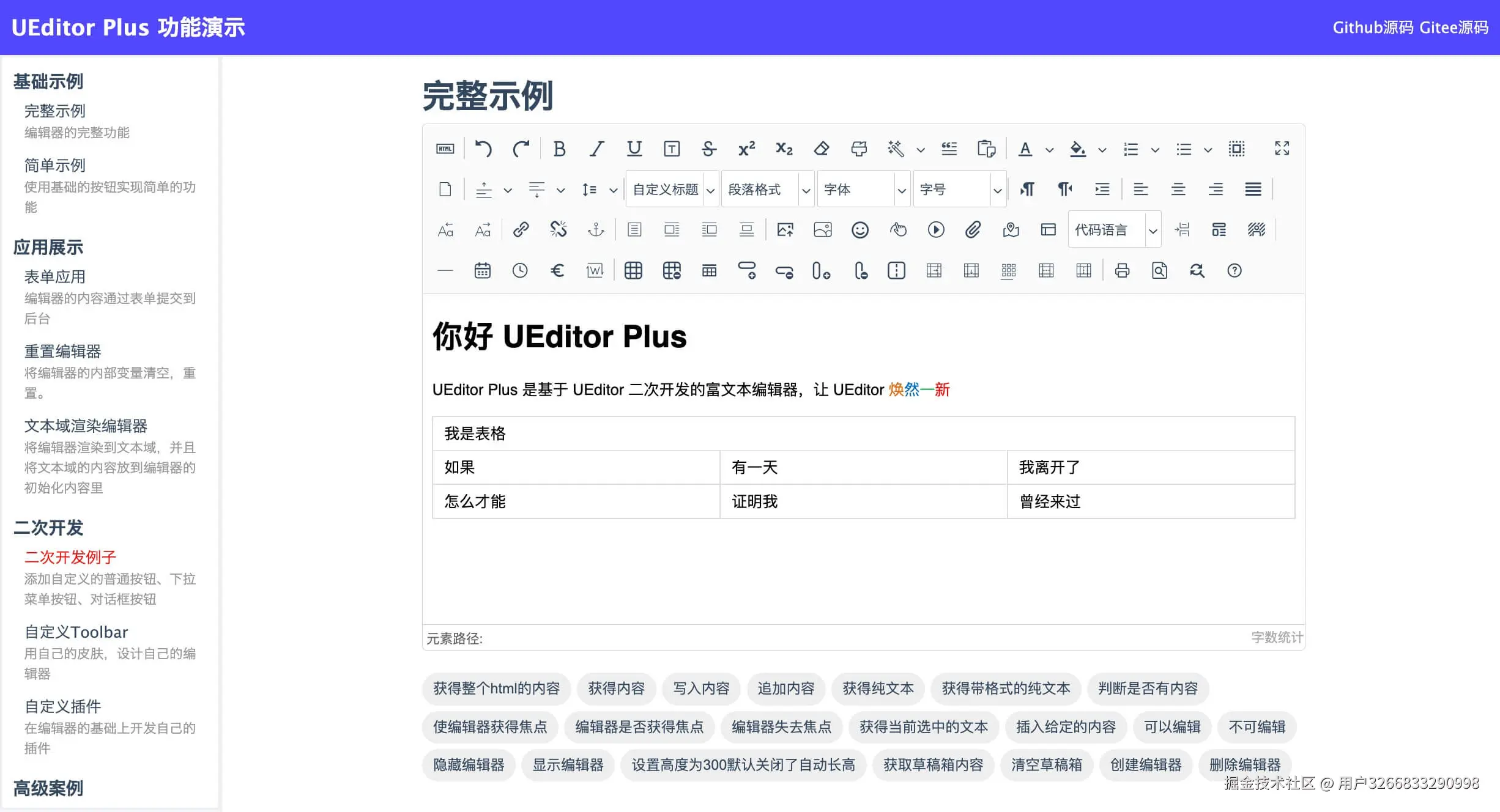Image resolution: width=1500 pixels, height=812 pixels.
Task: Click the print icon
Action: [1122, 270]
